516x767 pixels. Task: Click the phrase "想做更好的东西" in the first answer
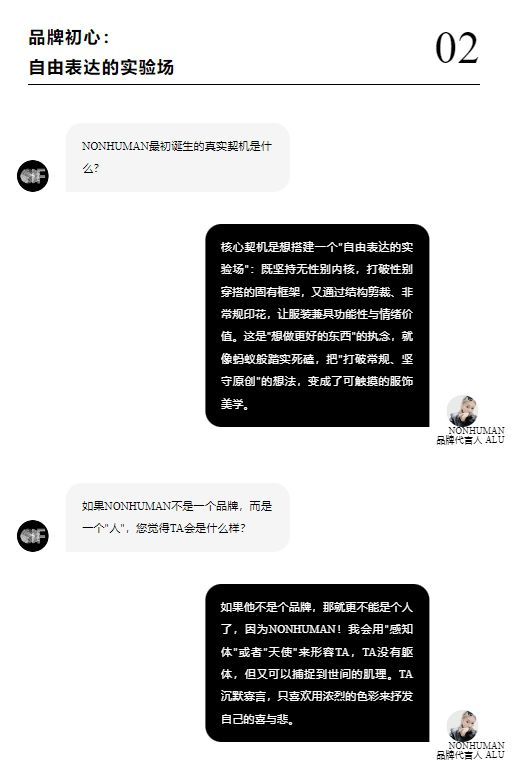[x=310, y=337]
